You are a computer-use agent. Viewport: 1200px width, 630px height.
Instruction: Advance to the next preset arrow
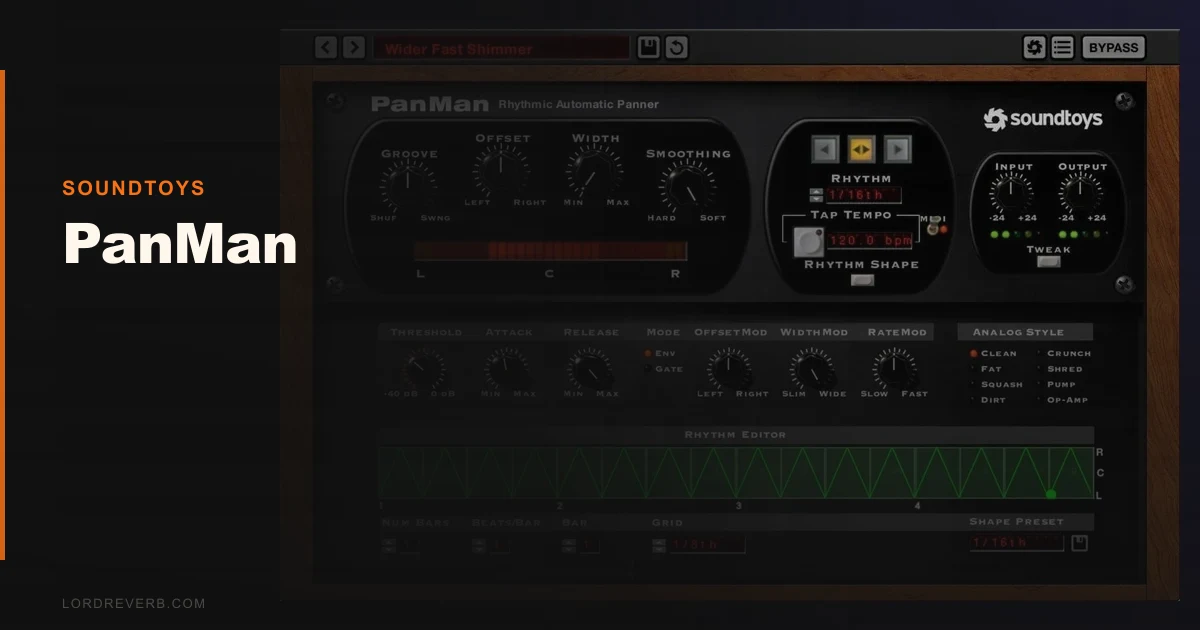tap(353, 47)
